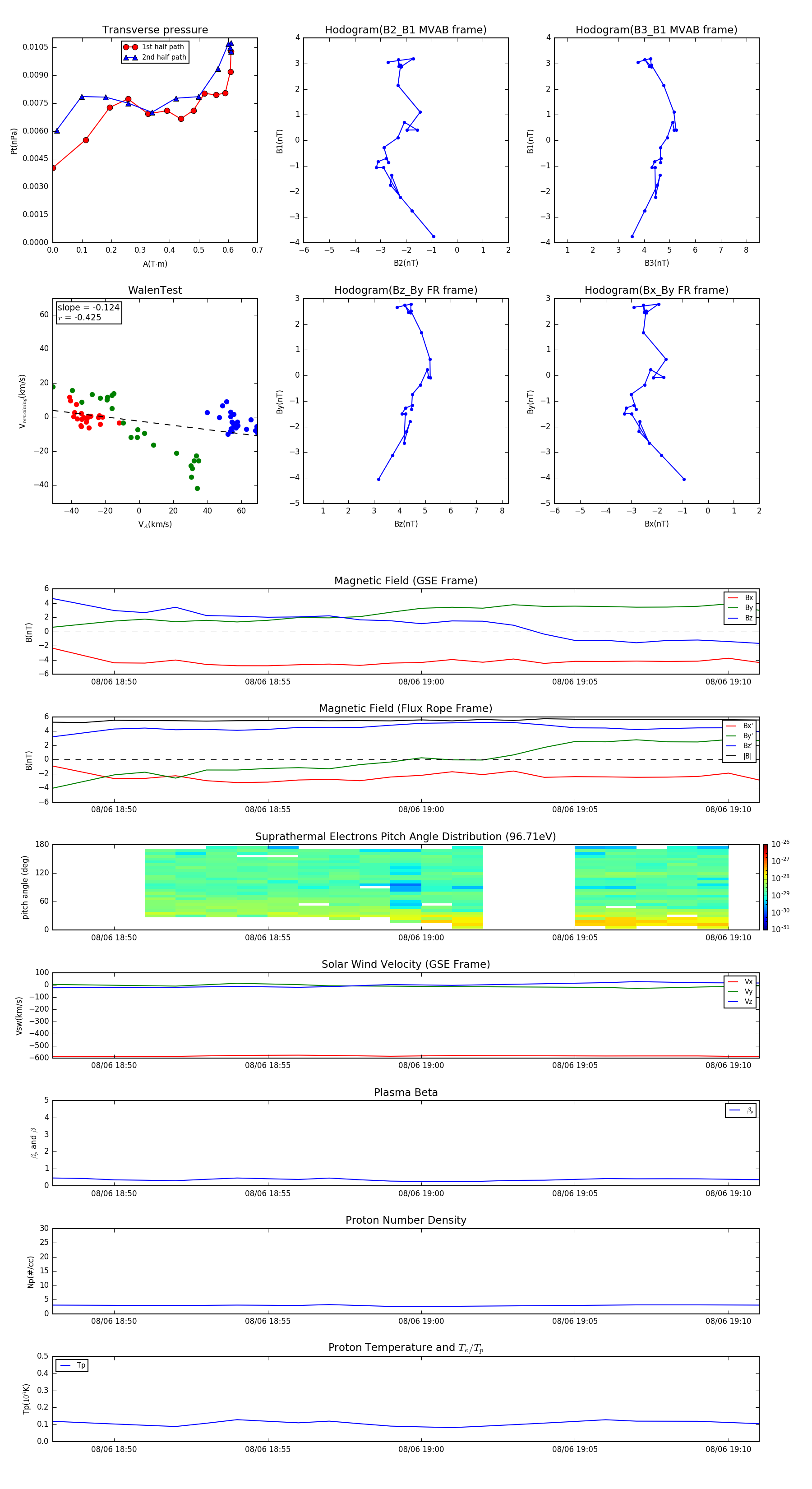812x1489 pixels.
Task: Click the "Plasma Beta" panel title
Action: 406,1092
